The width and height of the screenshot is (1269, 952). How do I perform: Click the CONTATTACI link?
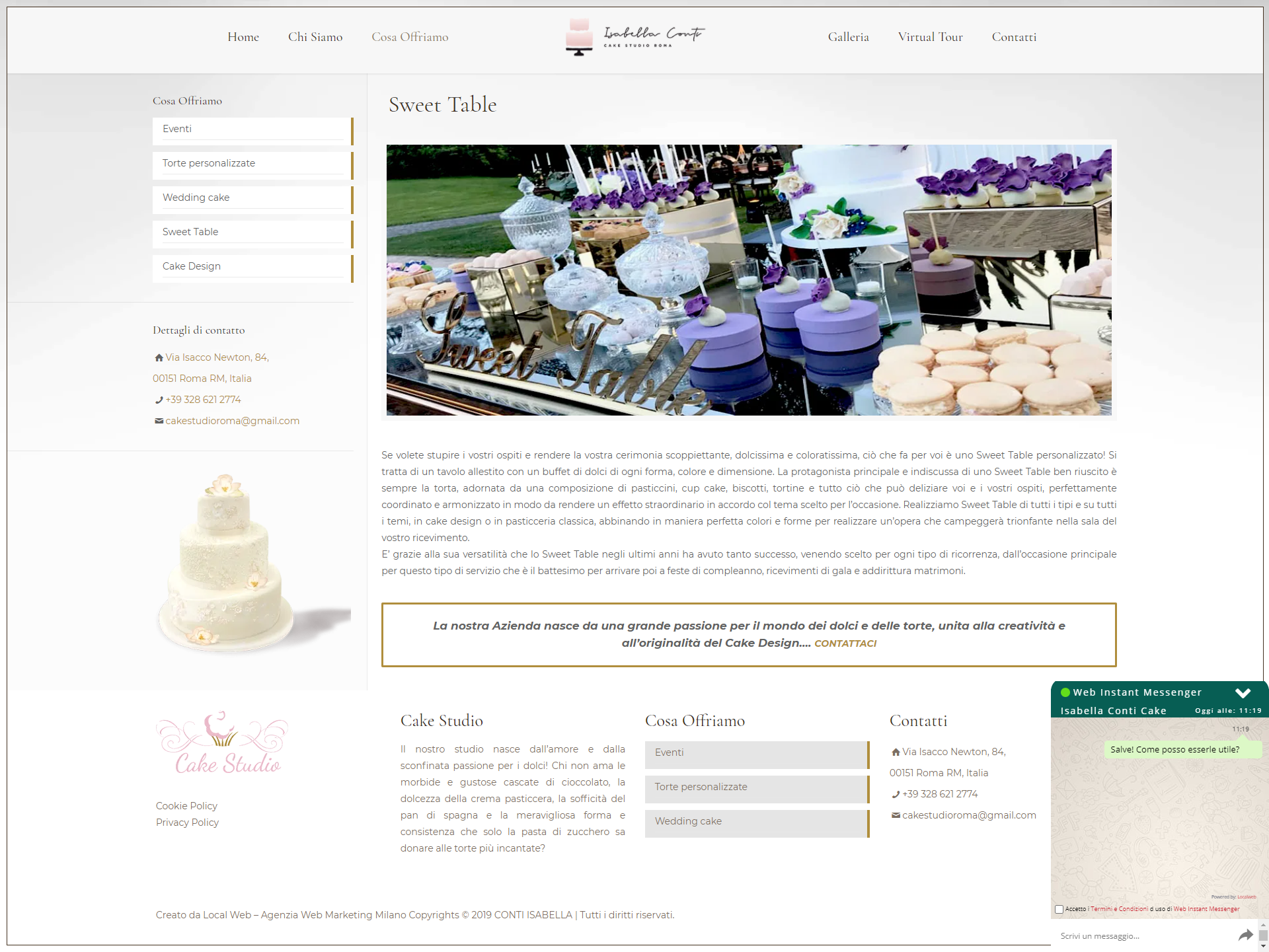click(x=846, y=643)
